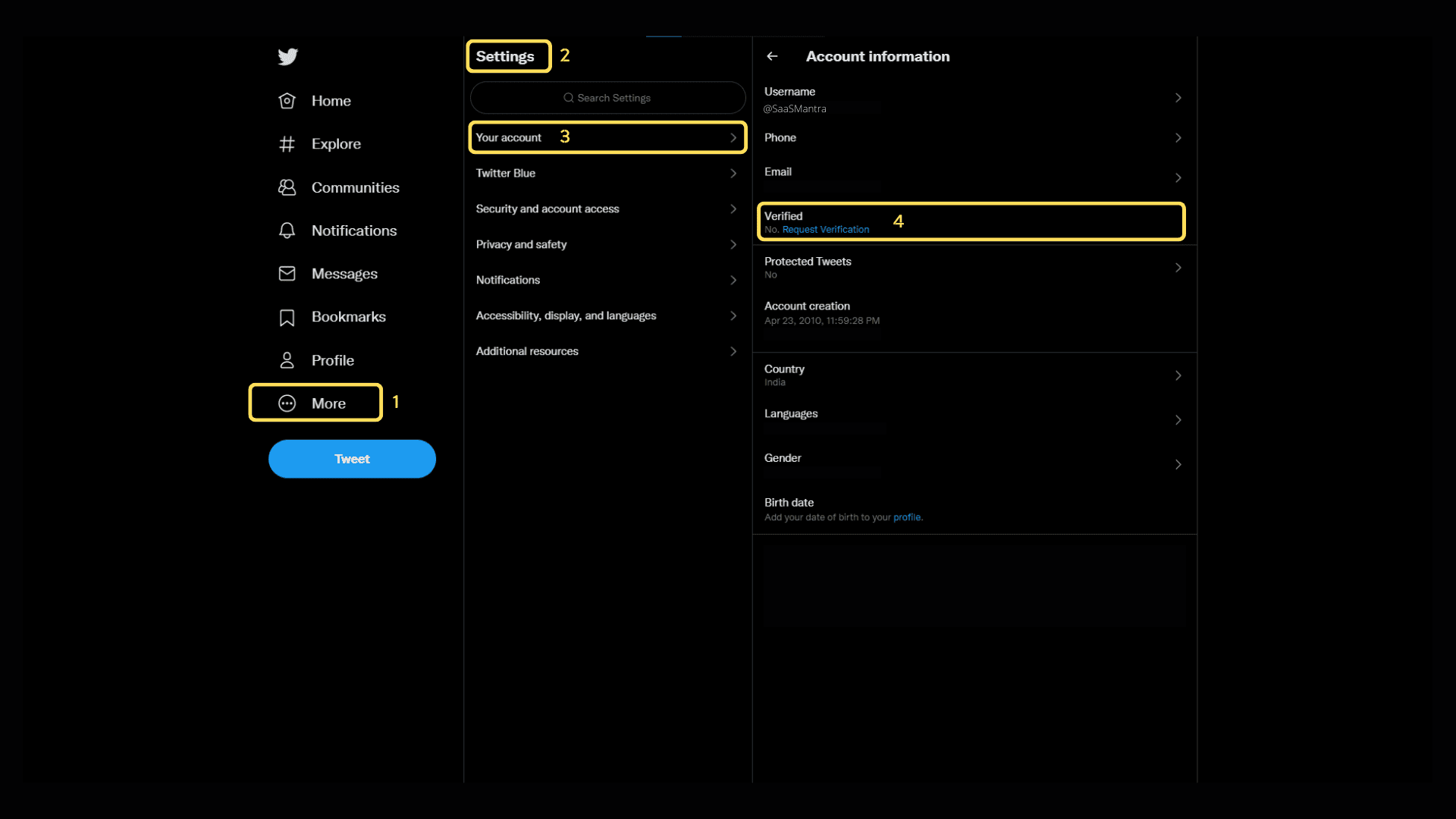Click the Protected Tweets label

click(x=808, y=262)
